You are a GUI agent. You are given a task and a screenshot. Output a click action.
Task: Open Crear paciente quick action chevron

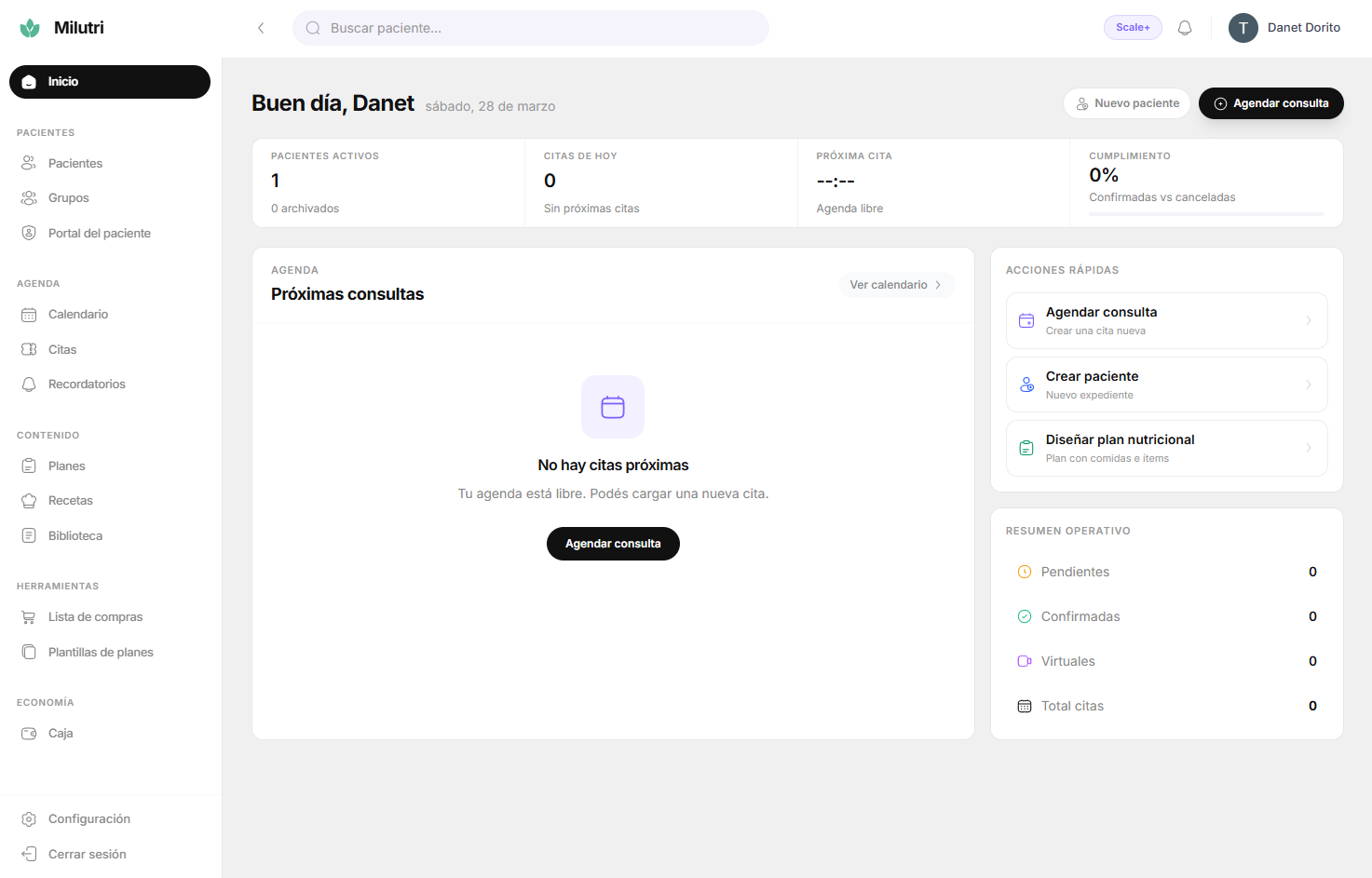click(x=1308, y=385)
